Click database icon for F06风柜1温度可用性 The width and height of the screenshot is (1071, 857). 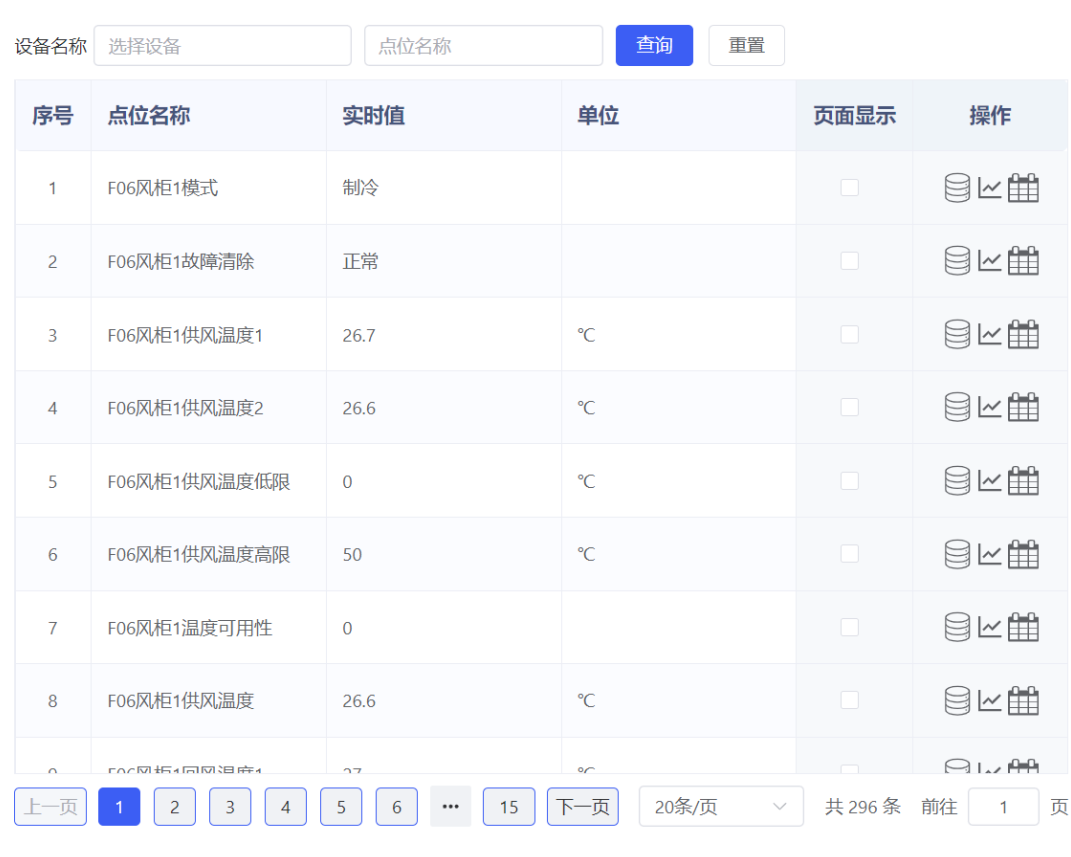tap(957, 628)
